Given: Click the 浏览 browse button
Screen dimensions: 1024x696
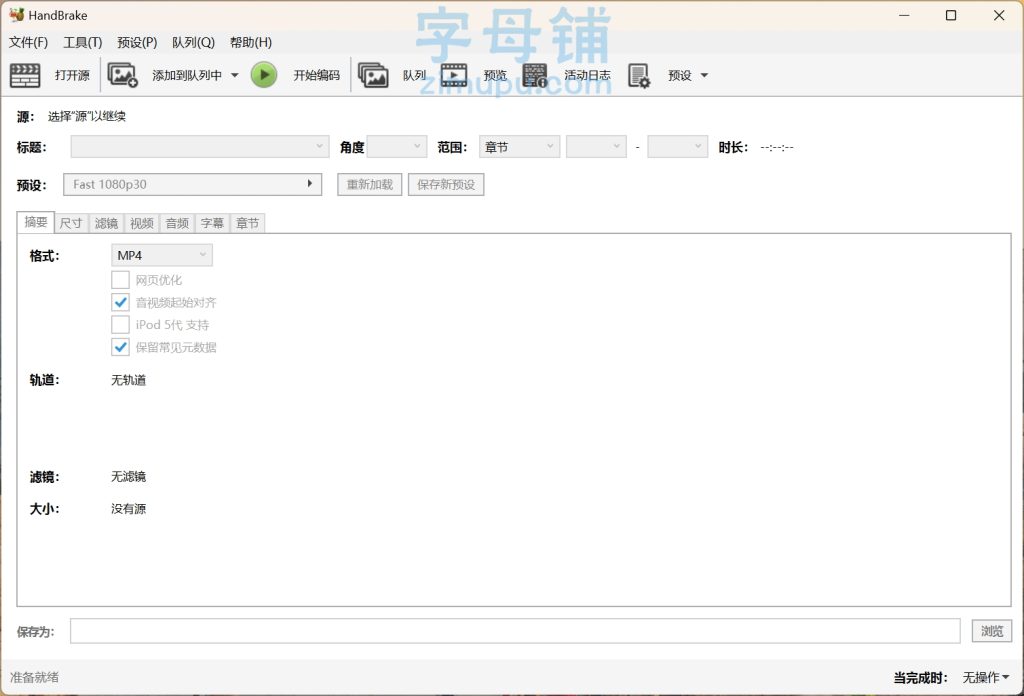Looking at the screenshot, I should click(x=992, y=631).
